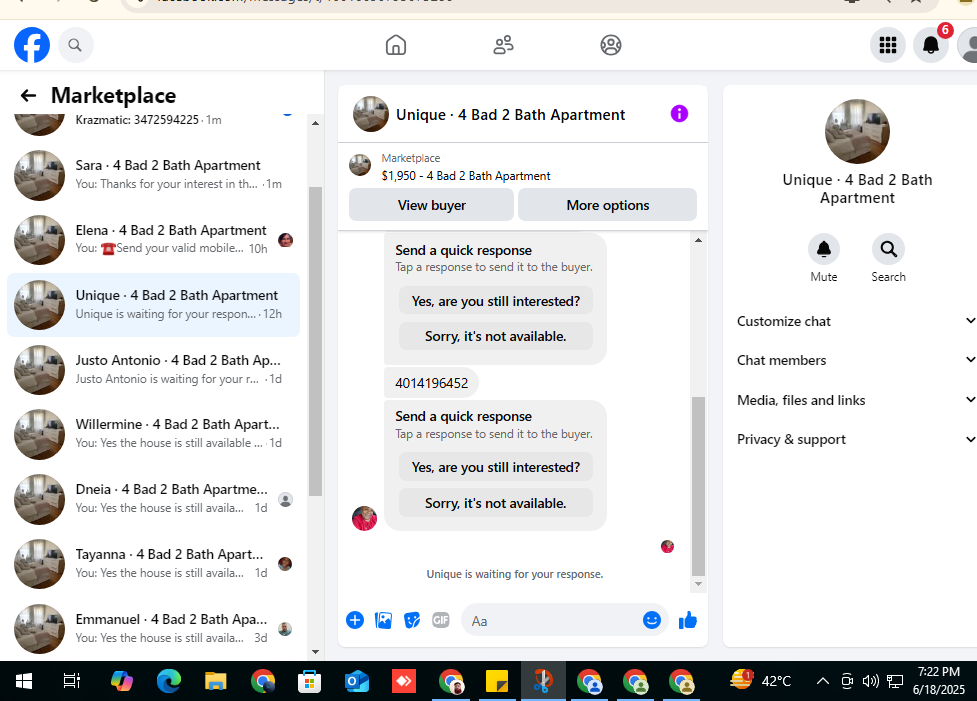This screenshot has height=701, width=977.
Task: Send upper 'Sorry, it's not available.' reply
Action: coord(495,336)
